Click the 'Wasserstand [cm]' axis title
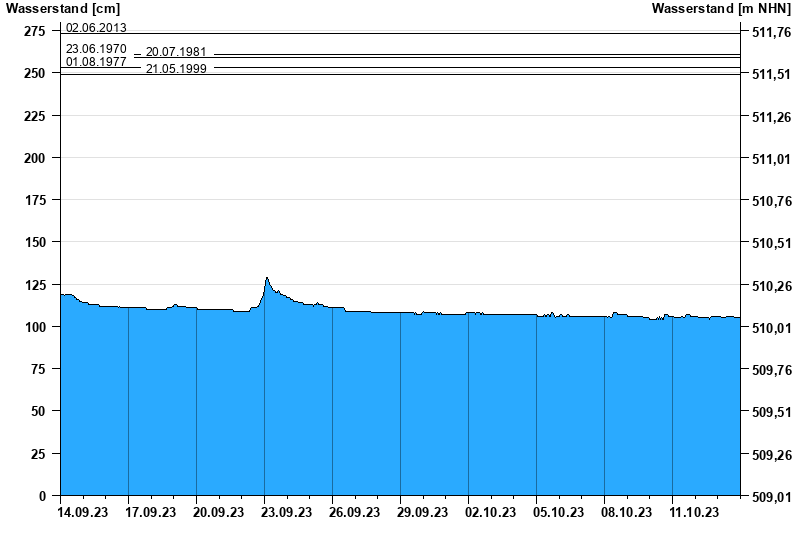 63,9
